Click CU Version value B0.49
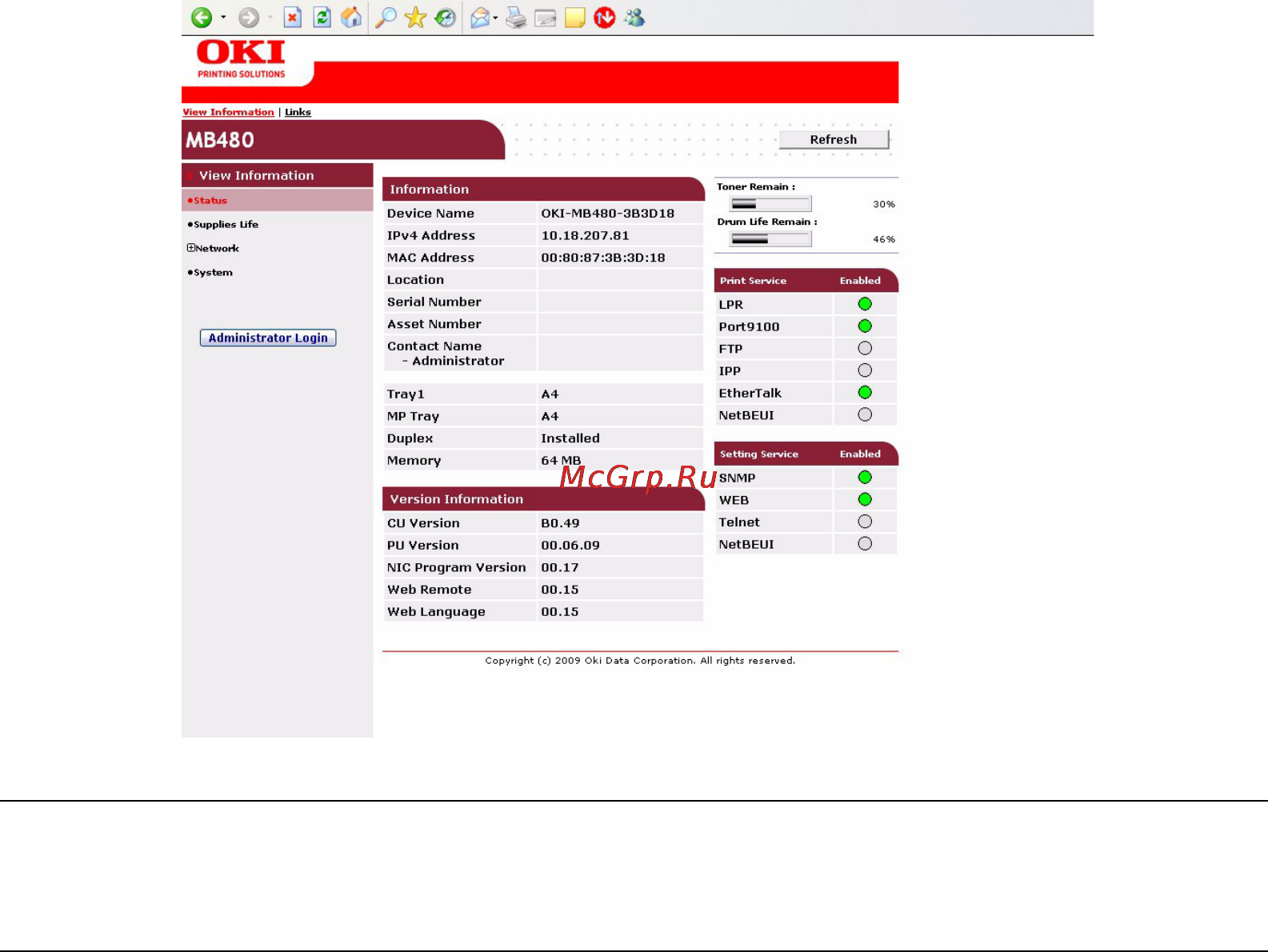1268x952 pixels. coord(560,523)
